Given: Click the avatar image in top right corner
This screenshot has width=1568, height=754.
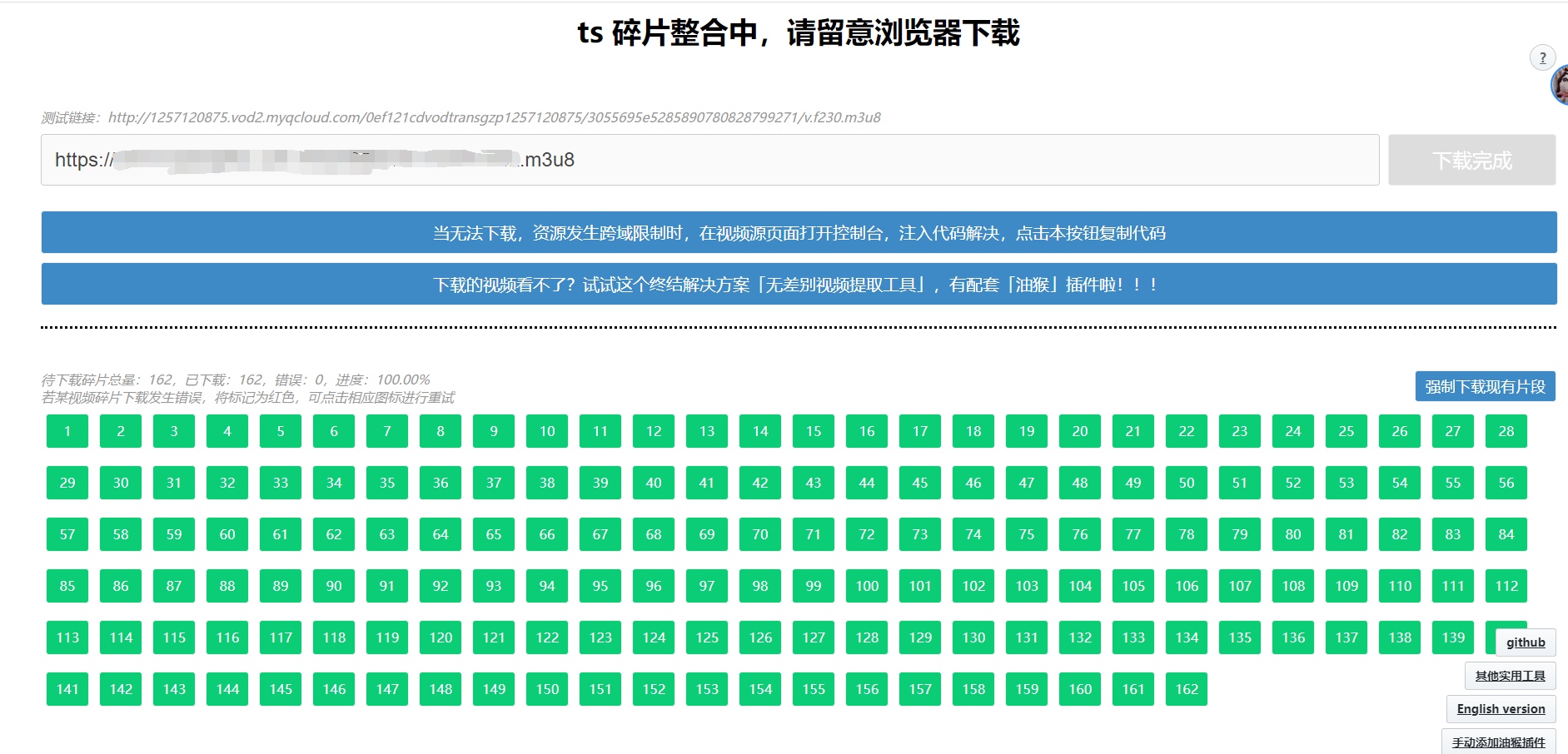Looking at the screenshot, I should pyautogui.click(x=1561, y=86).
